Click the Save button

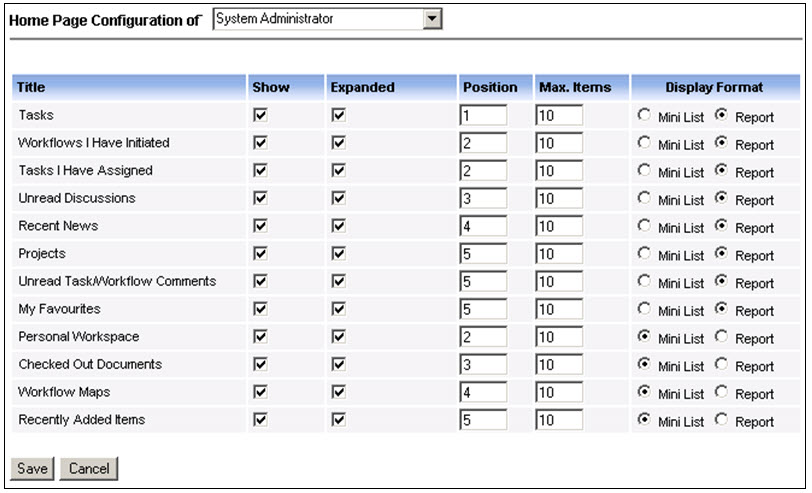click(x=32, y=468)
